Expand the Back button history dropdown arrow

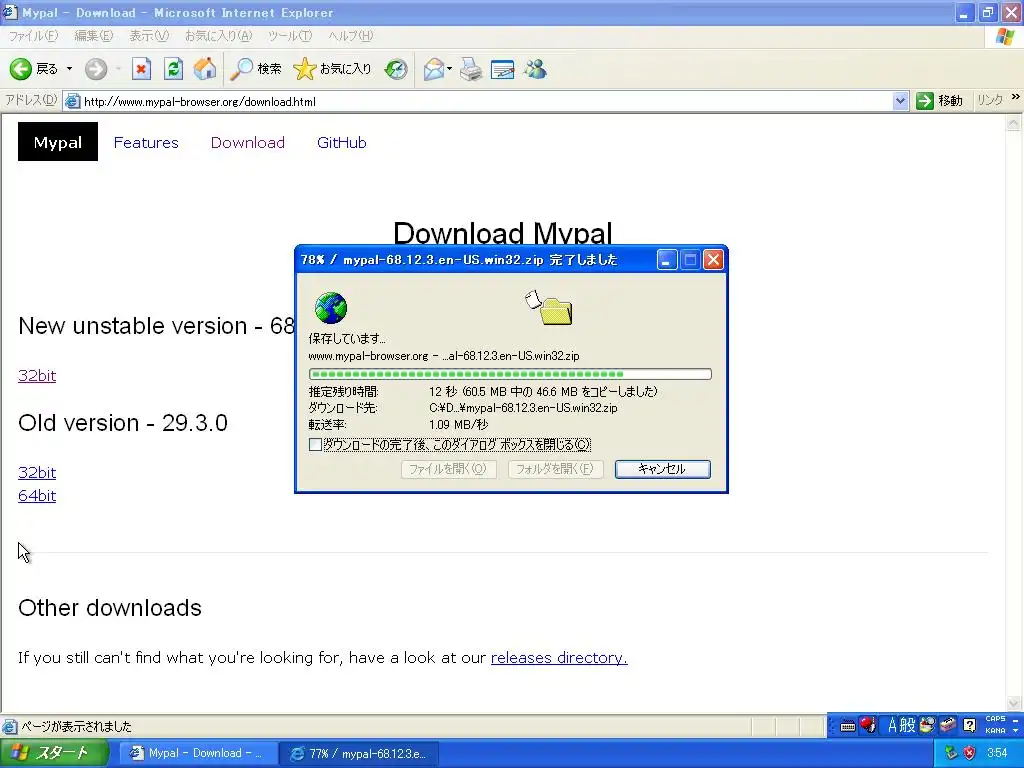[69, 69]
